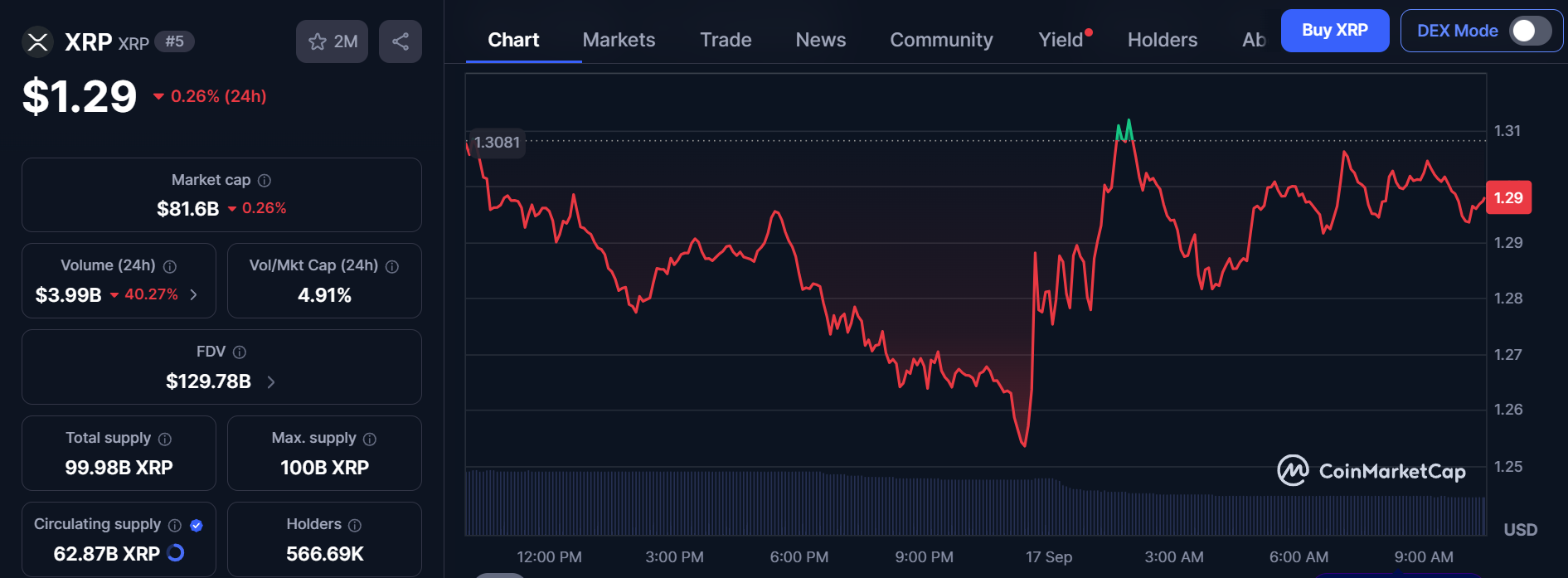Click the Vol/Mkt Cap (24h) info icon

point(392,266)
